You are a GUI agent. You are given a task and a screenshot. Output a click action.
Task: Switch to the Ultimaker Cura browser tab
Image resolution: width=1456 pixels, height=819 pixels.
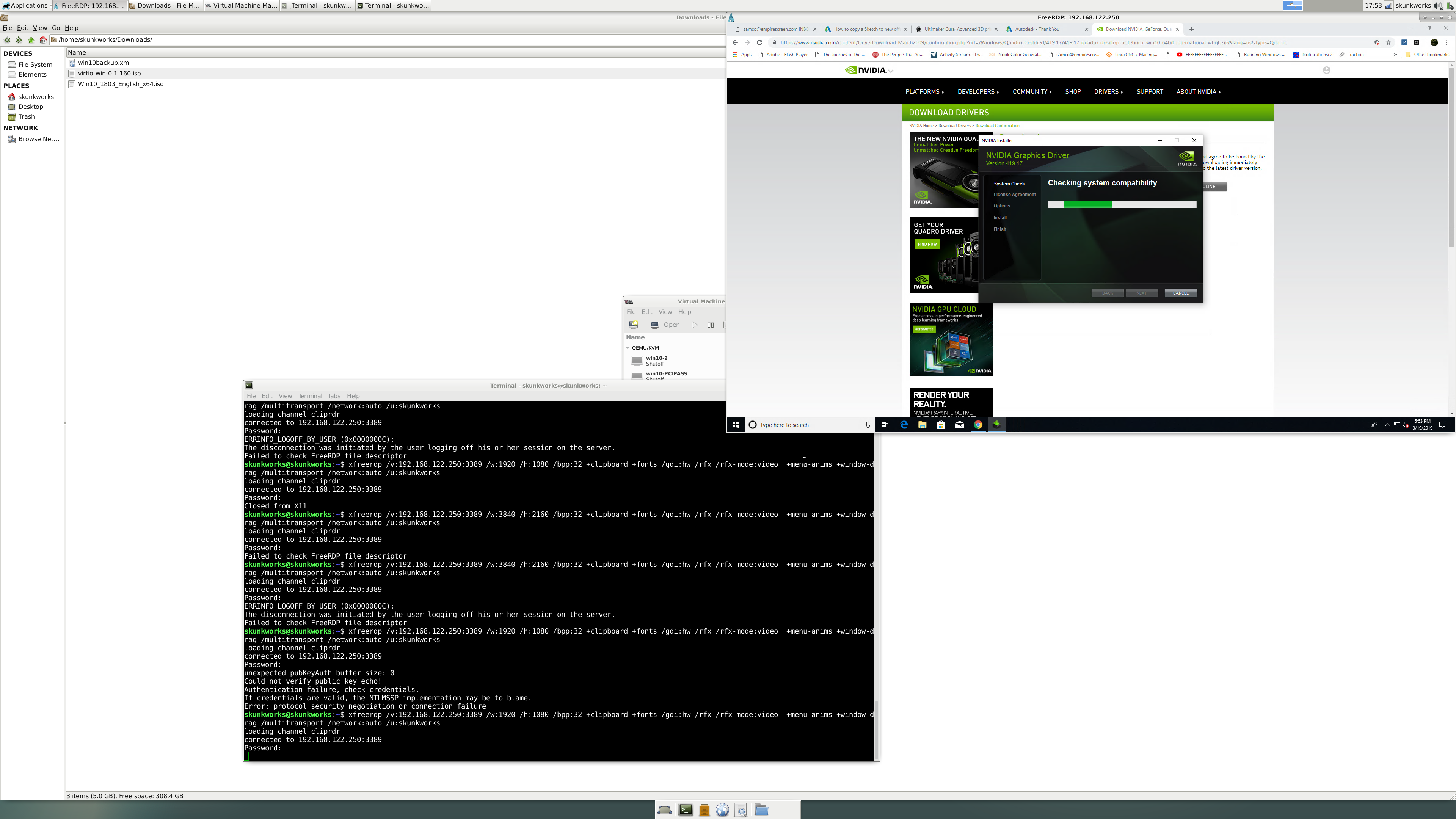(956, 29)
